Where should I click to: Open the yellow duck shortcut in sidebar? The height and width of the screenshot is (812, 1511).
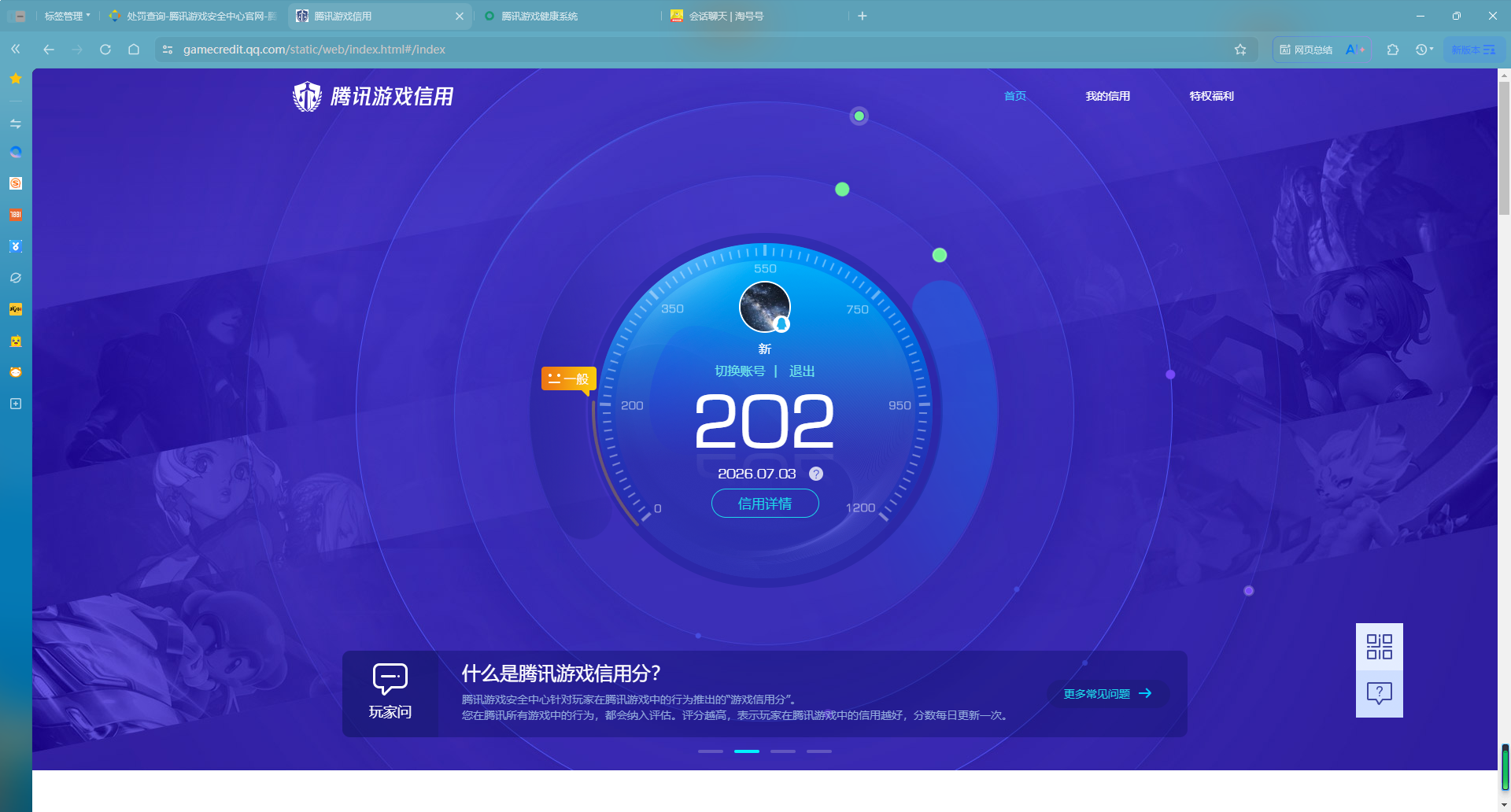pos(16,341)
